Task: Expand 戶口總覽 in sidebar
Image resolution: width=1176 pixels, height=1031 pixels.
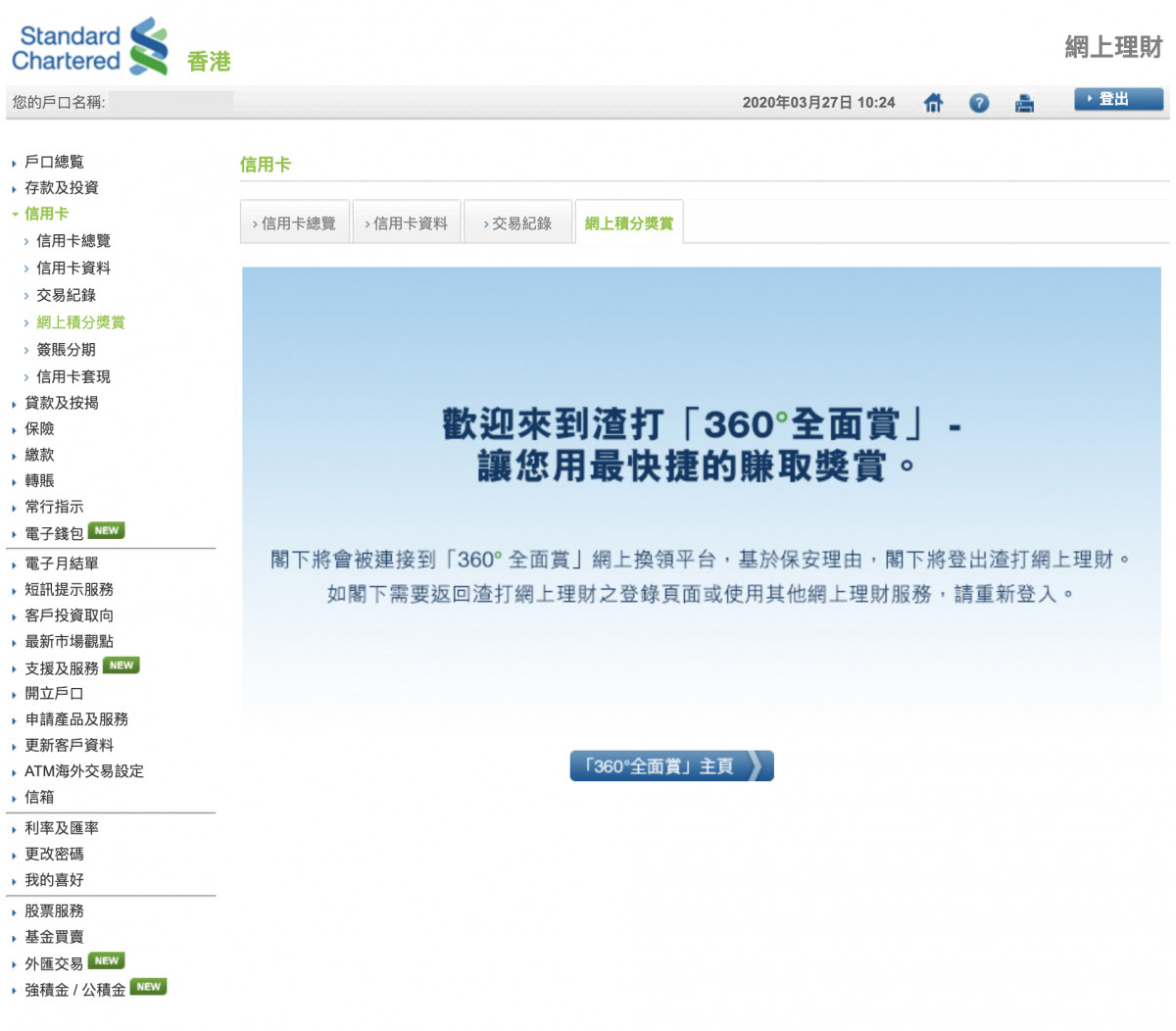Action: [x=54, y=162]
